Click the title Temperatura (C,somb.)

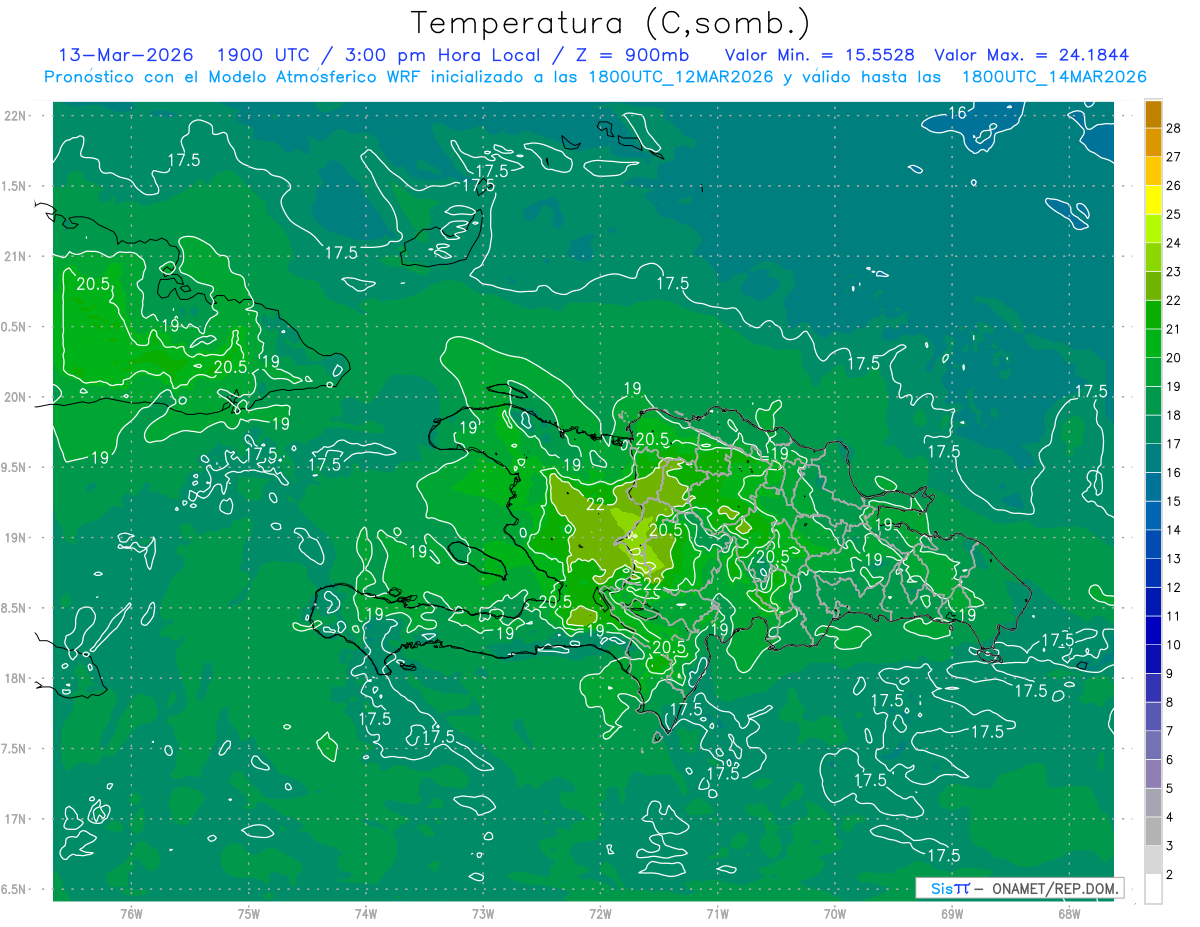click(611, 23)
